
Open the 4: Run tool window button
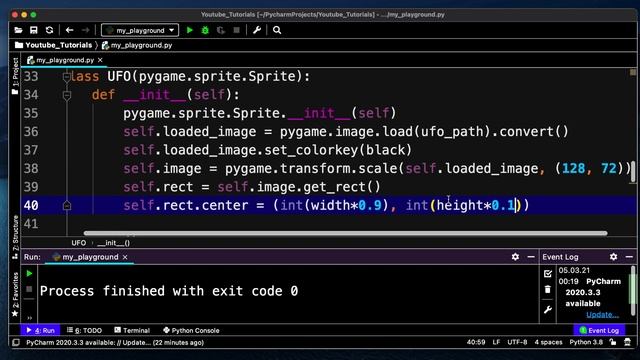[x=40, y=330]
